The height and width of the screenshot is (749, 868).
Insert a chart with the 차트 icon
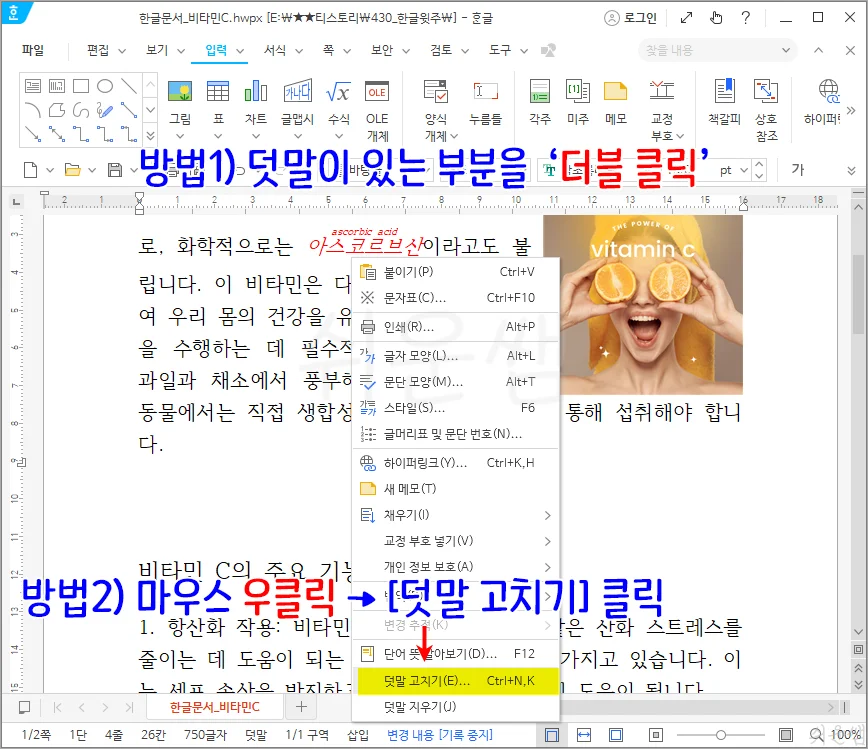(x=256, y=91)
